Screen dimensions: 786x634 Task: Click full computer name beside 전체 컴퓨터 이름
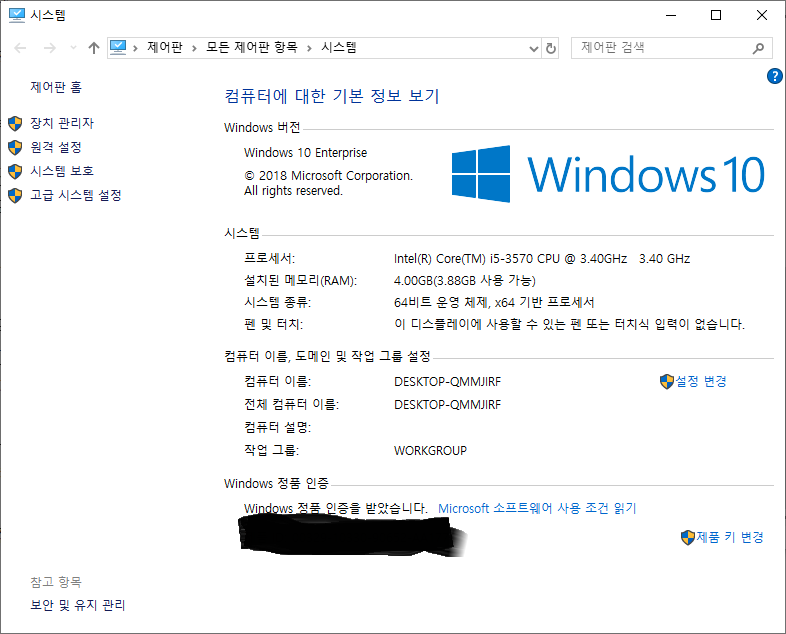point(447,405)
